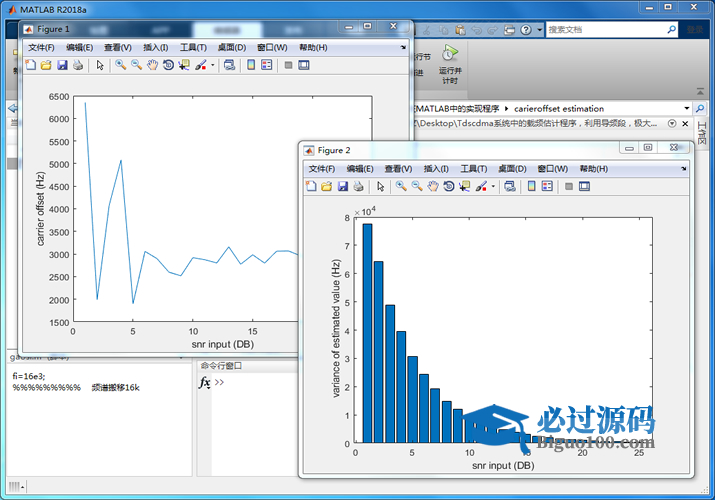Click Link Plot icon in Figure 1
Screen dimensions: 715x500
pos(229,65)
